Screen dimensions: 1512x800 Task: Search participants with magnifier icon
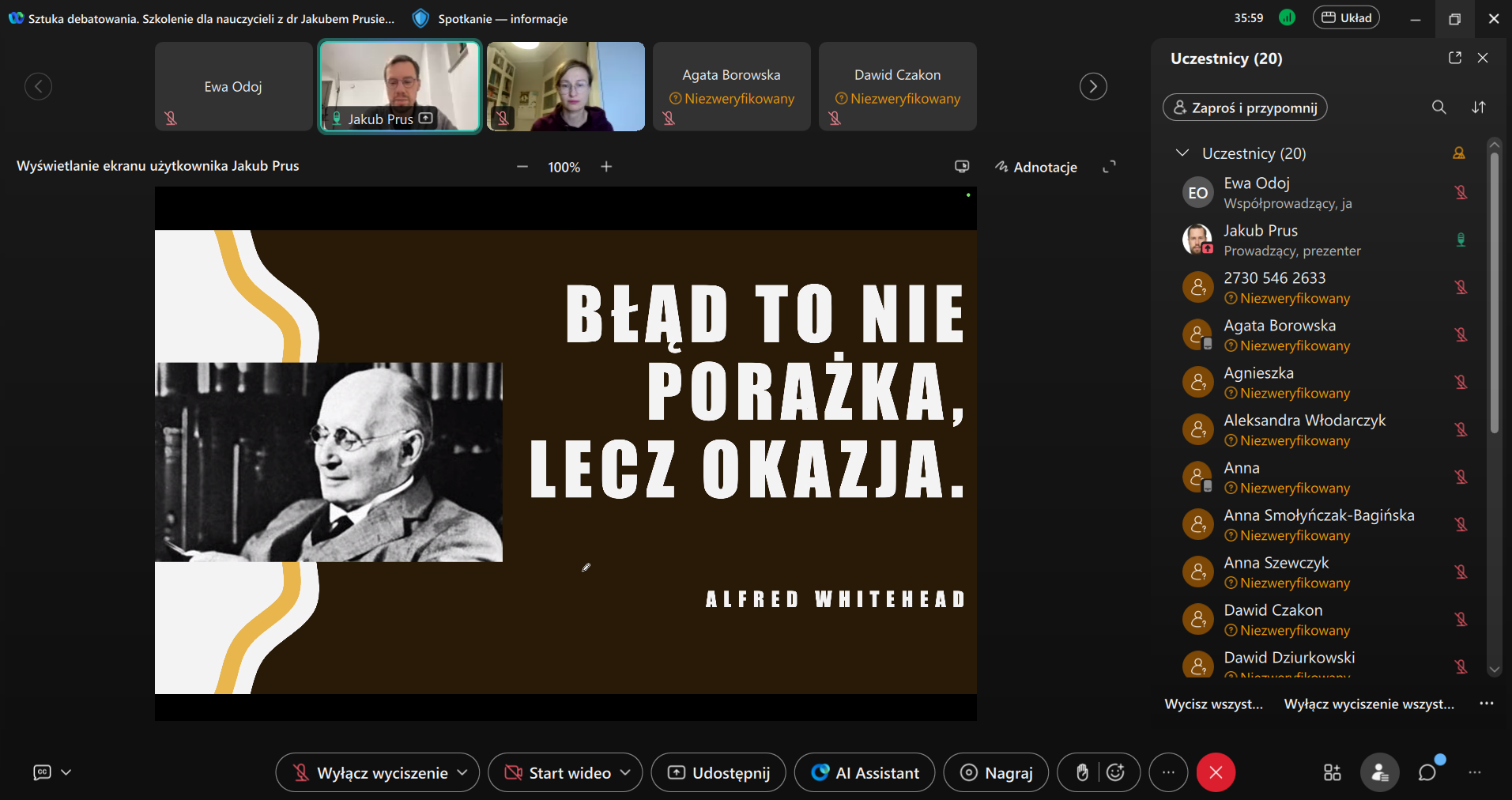(x=1438, y=108)
